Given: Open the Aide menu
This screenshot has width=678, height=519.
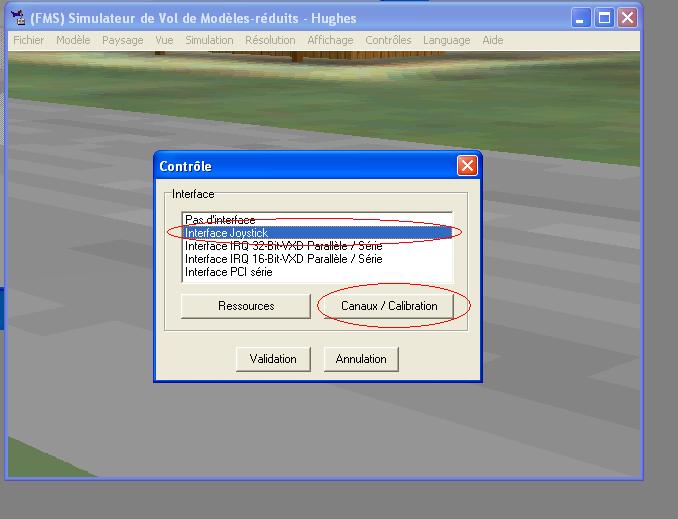Looking at the screenshot, I should 493,40.
